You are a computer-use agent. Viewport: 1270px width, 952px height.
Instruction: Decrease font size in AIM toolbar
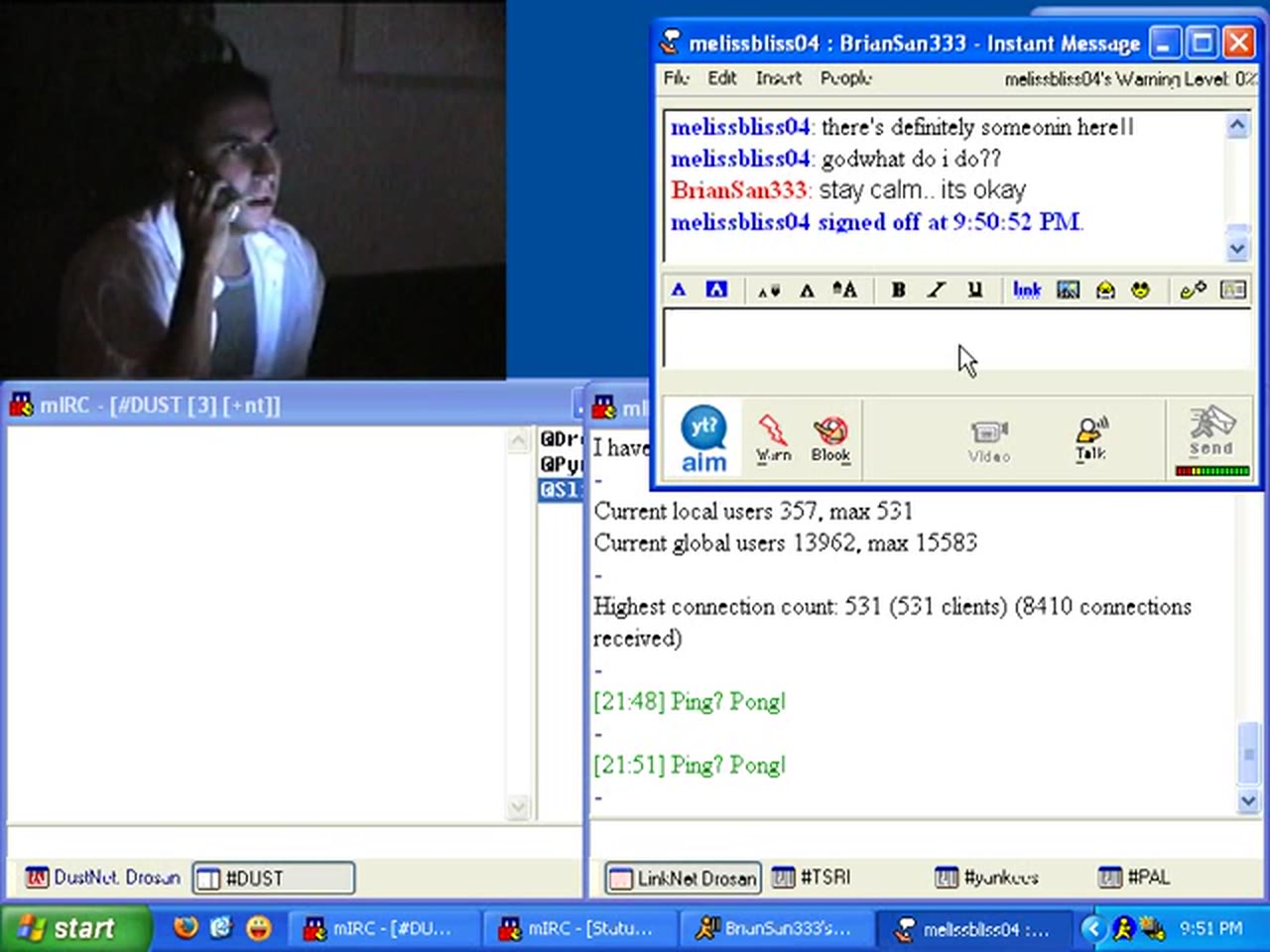pos(769,291)
